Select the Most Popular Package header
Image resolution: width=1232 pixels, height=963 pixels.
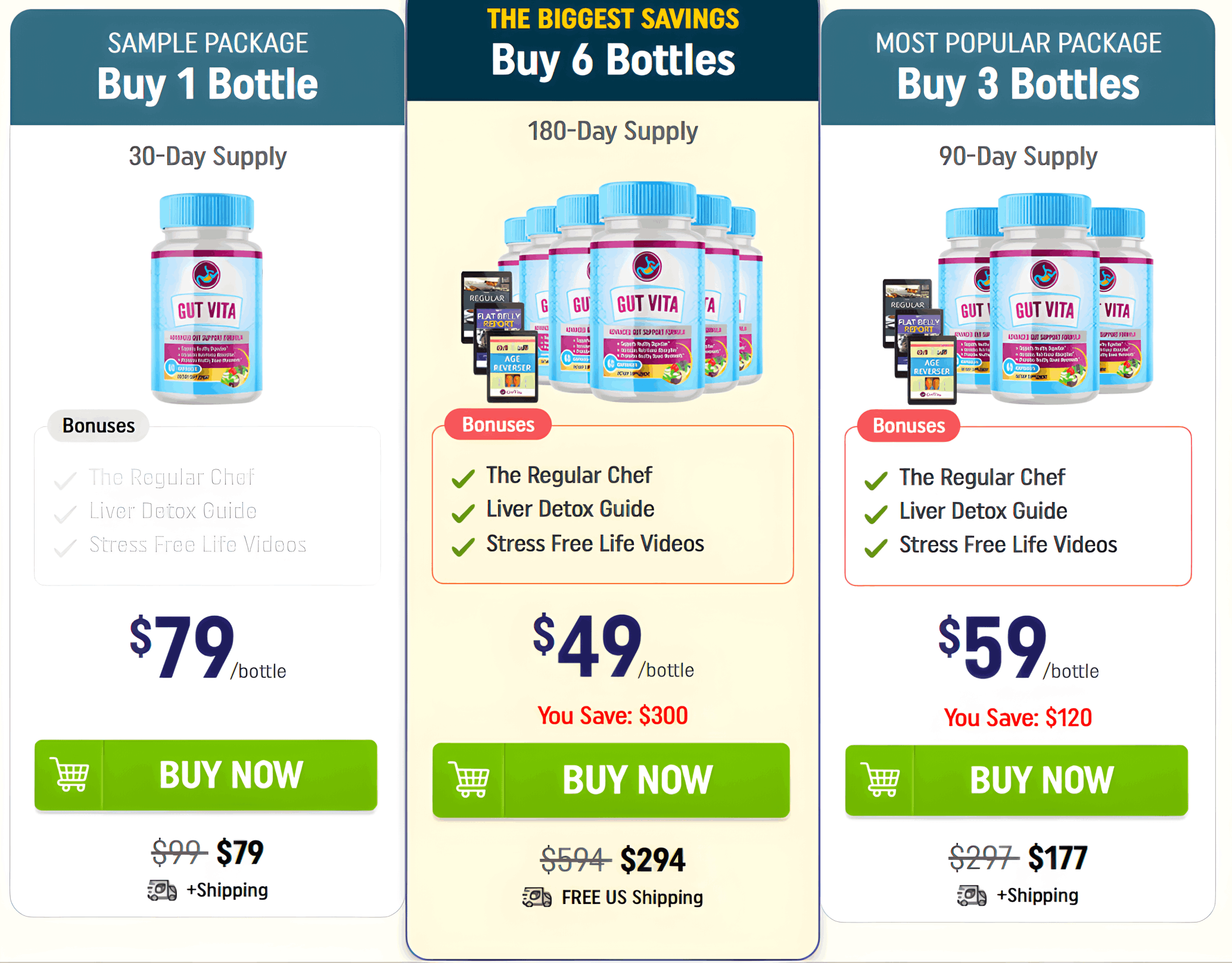1018,42
